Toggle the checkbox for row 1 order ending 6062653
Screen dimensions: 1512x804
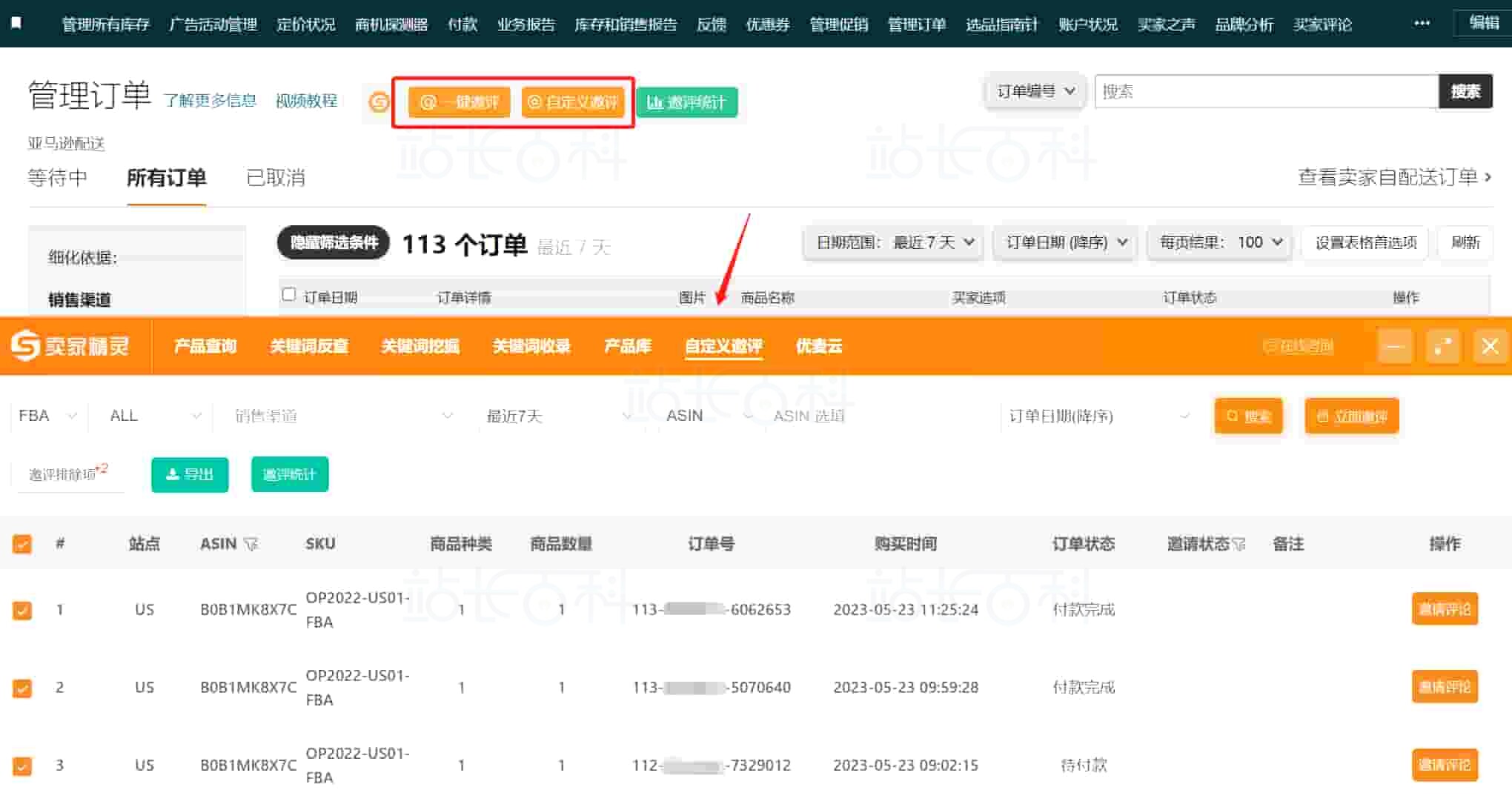[22, 610]
